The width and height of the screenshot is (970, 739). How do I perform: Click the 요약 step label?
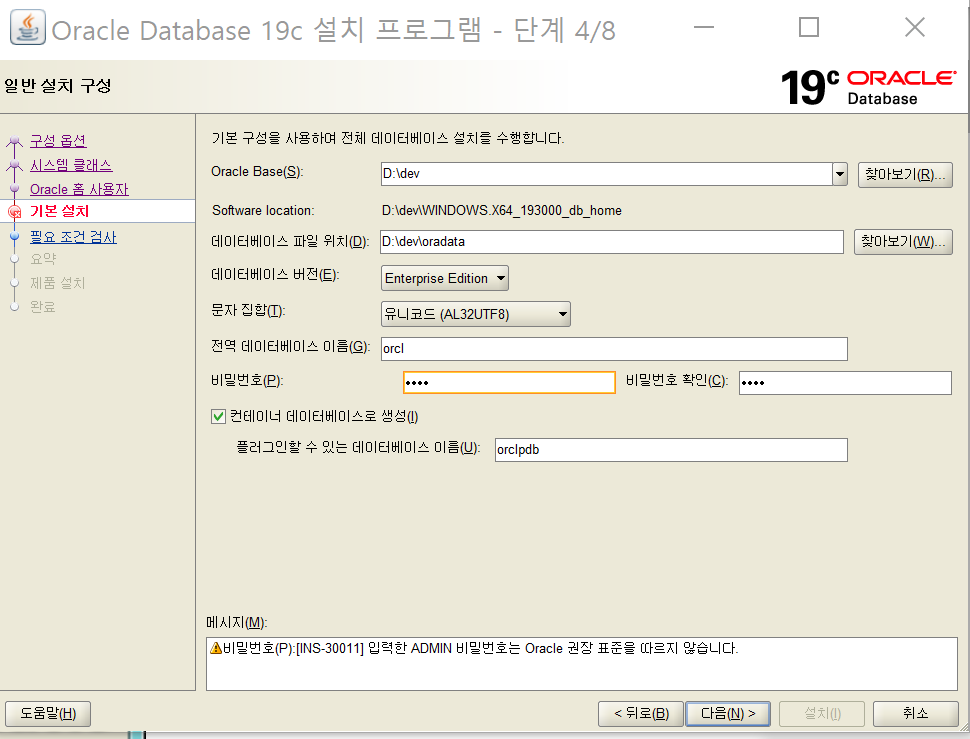[x=43, y=259]
